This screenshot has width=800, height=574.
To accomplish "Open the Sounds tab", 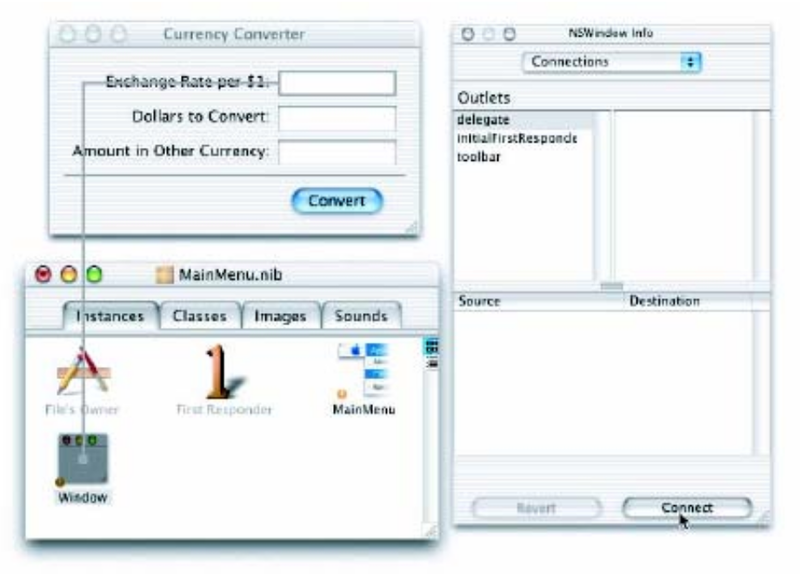I will click(360, 315).
